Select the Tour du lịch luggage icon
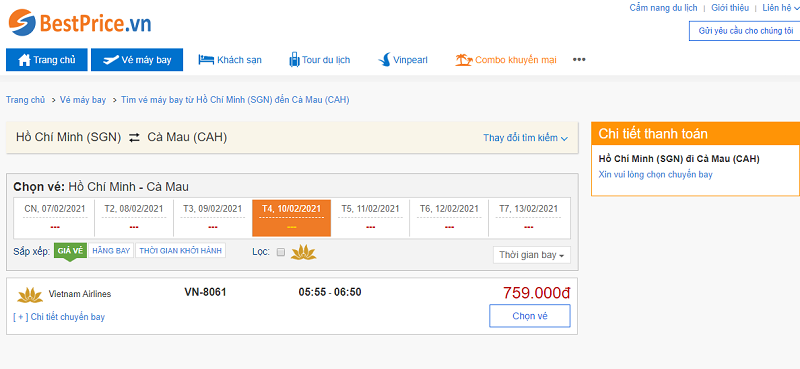 click(294, 60)
